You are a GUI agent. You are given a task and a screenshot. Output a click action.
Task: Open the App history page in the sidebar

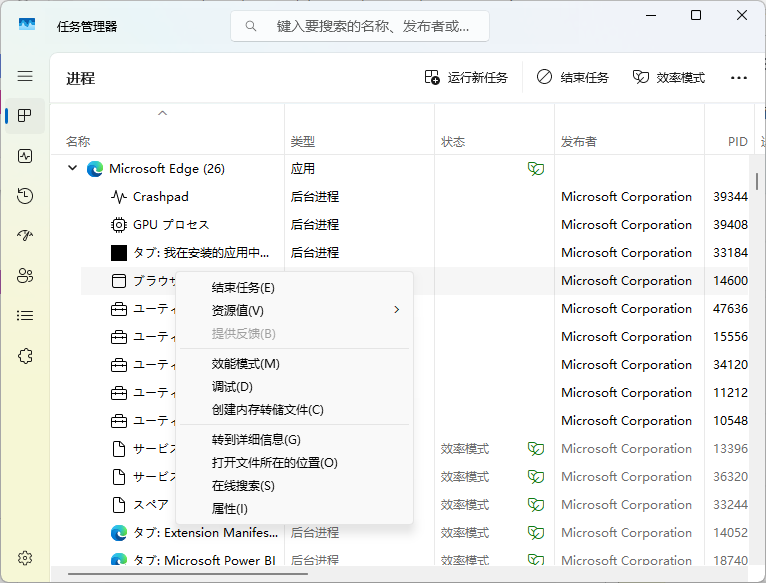point(25,196)
